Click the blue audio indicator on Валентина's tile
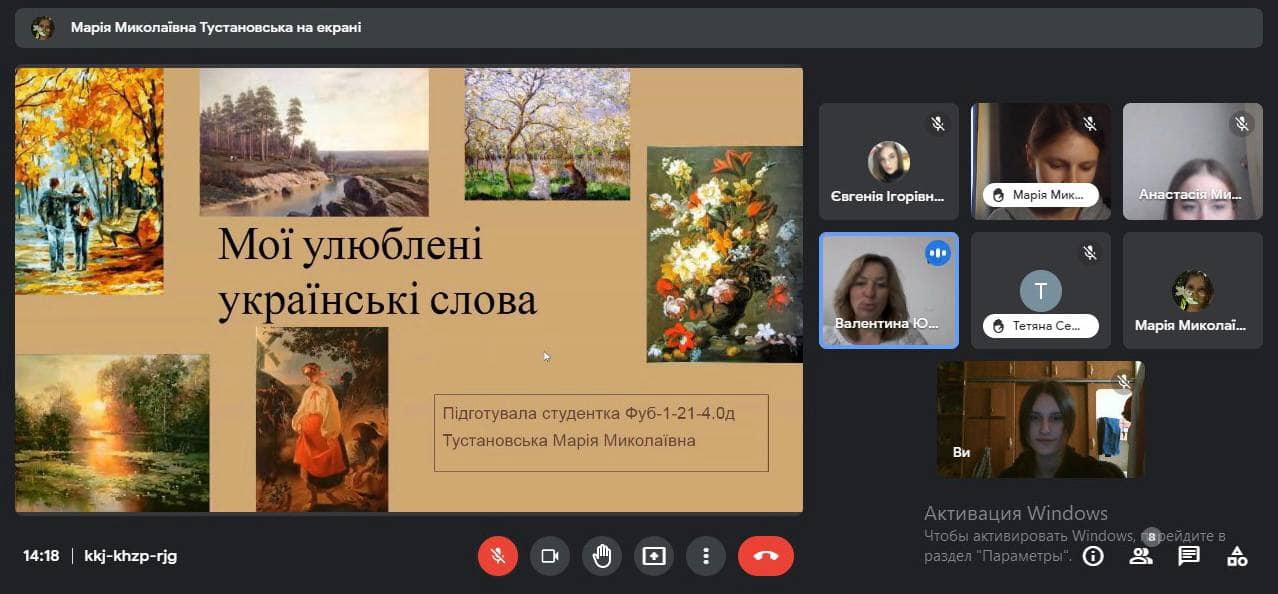The width and height of the screenshot is (1278, 594). 937,254
